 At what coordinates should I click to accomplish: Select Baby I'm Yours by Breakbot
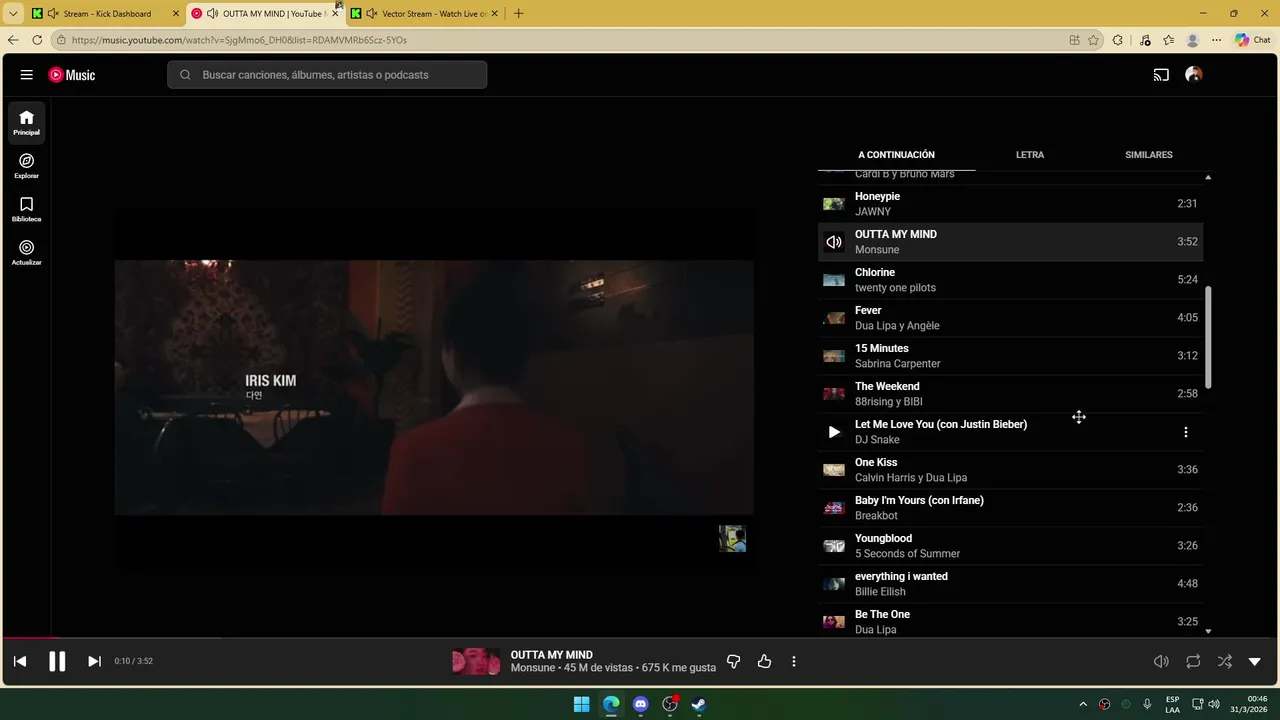coord(1010,508)
